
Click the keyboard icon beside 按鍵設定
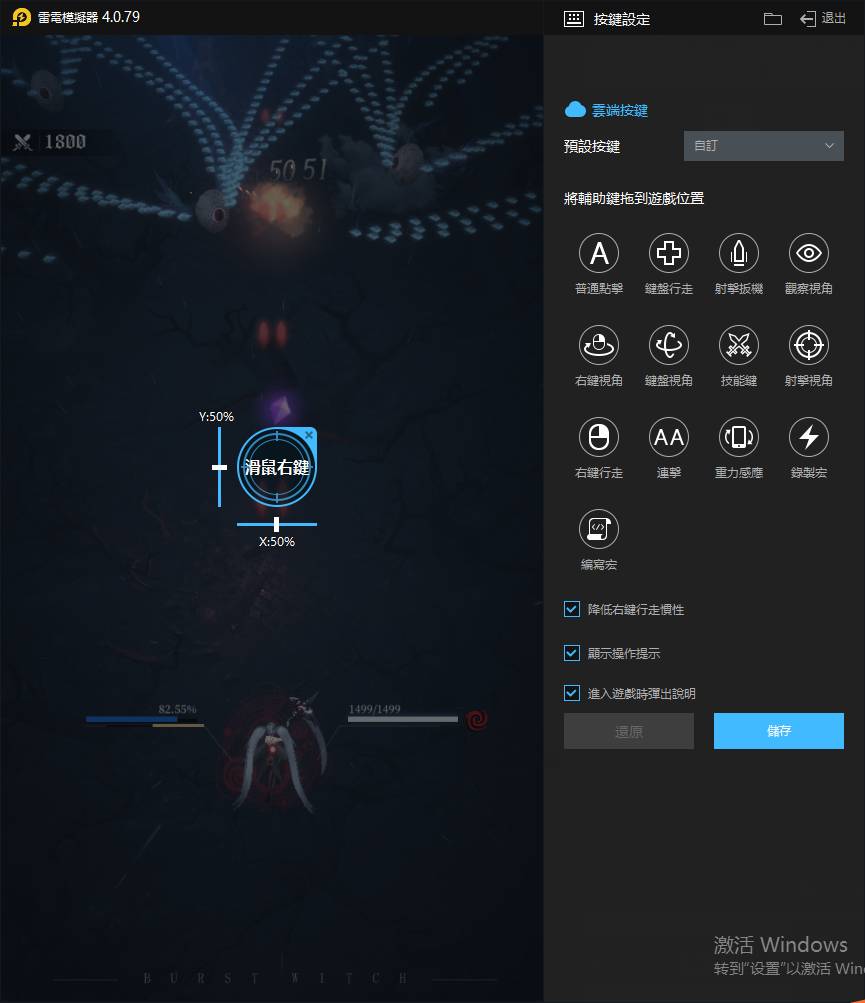click(x=574, y=19)
